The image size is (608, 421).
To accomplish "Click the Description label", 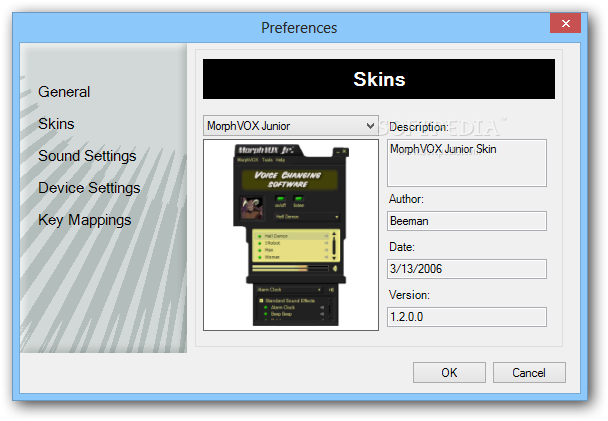I will coord(419,127).
